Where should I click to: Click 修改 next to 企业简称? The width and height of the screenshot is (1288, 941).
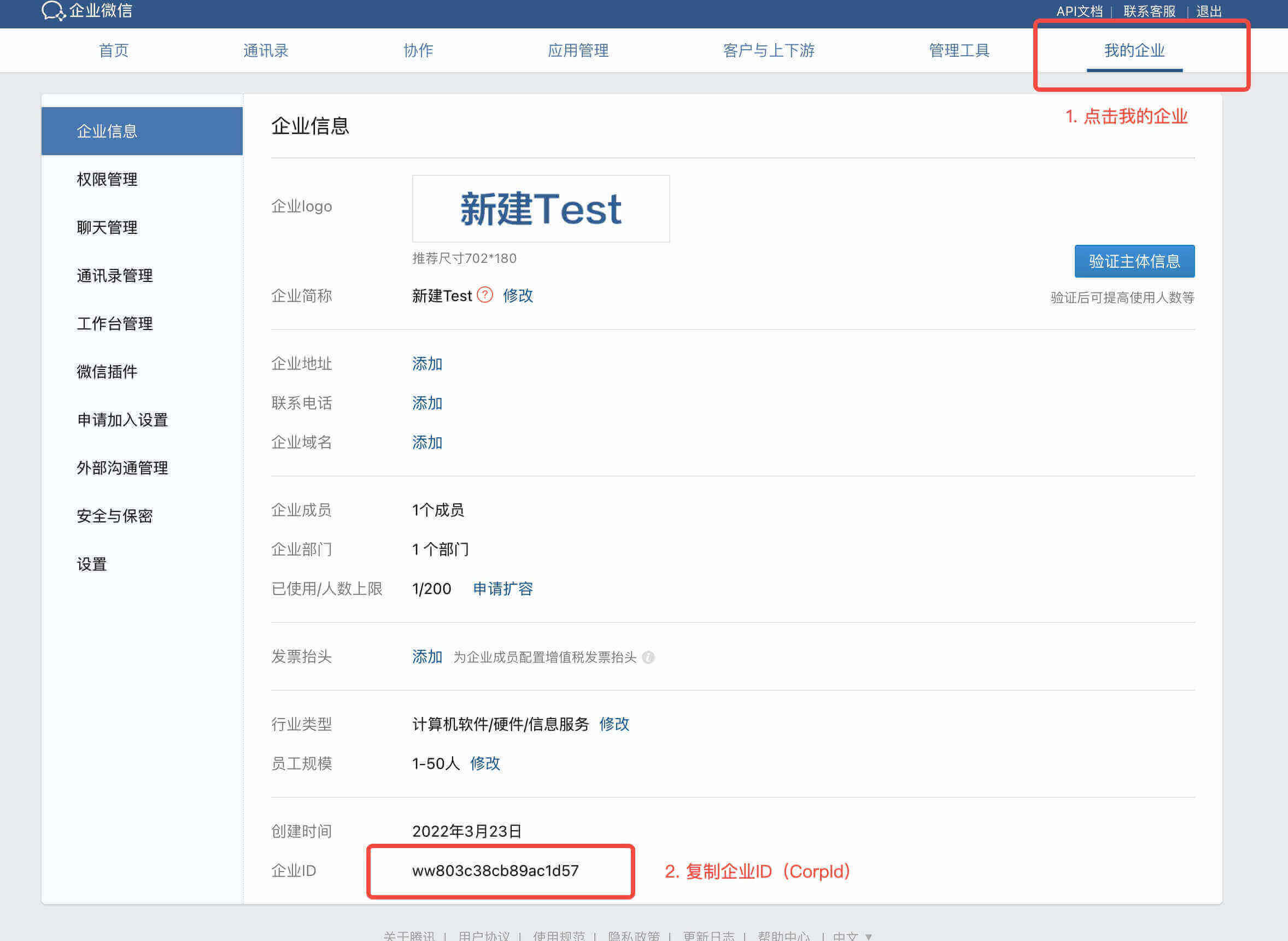click(x=518, y=296)
